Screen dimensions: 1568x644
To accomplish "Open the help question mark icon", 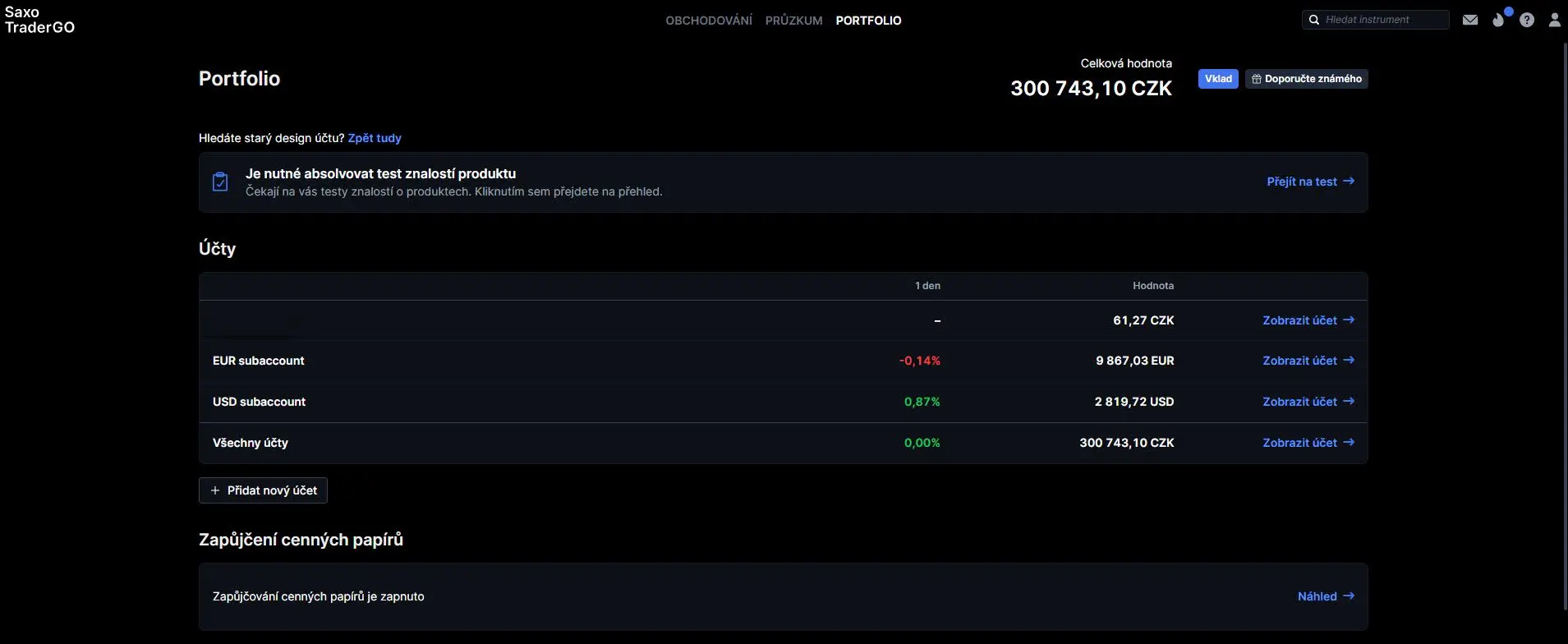I will coord(1527,20).
